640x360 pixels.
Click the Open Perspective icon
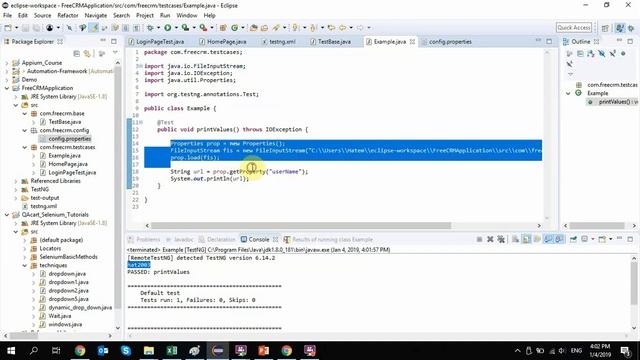pyautogui.click(x=605, y=28)
